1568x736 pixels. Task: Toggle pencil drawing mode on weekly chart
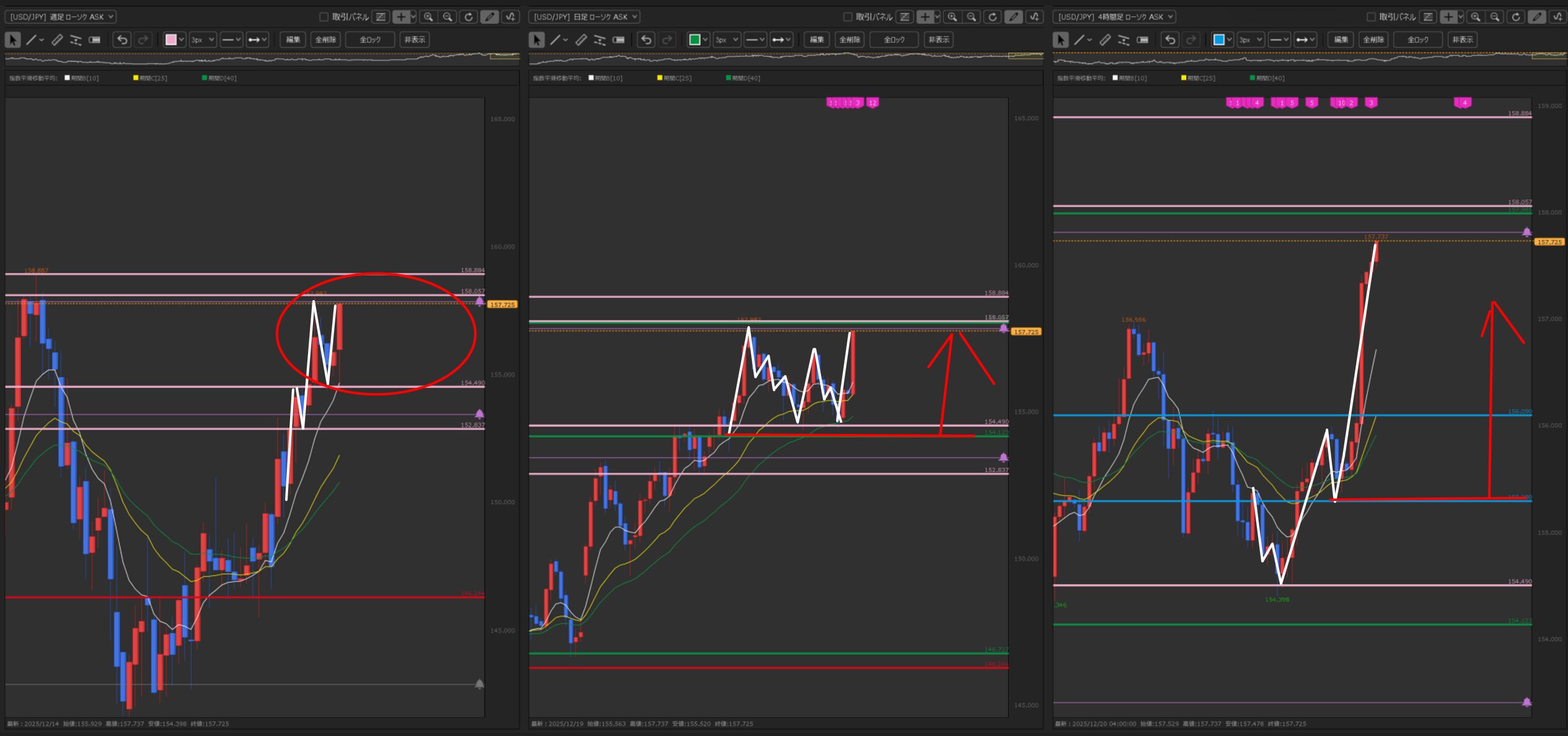(x=490, y=17)
